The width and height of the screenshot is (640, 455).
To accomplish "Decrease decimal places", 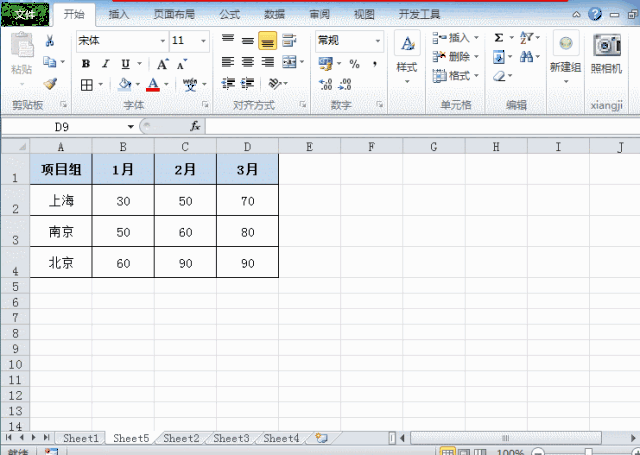I will (x=345, y=84).
